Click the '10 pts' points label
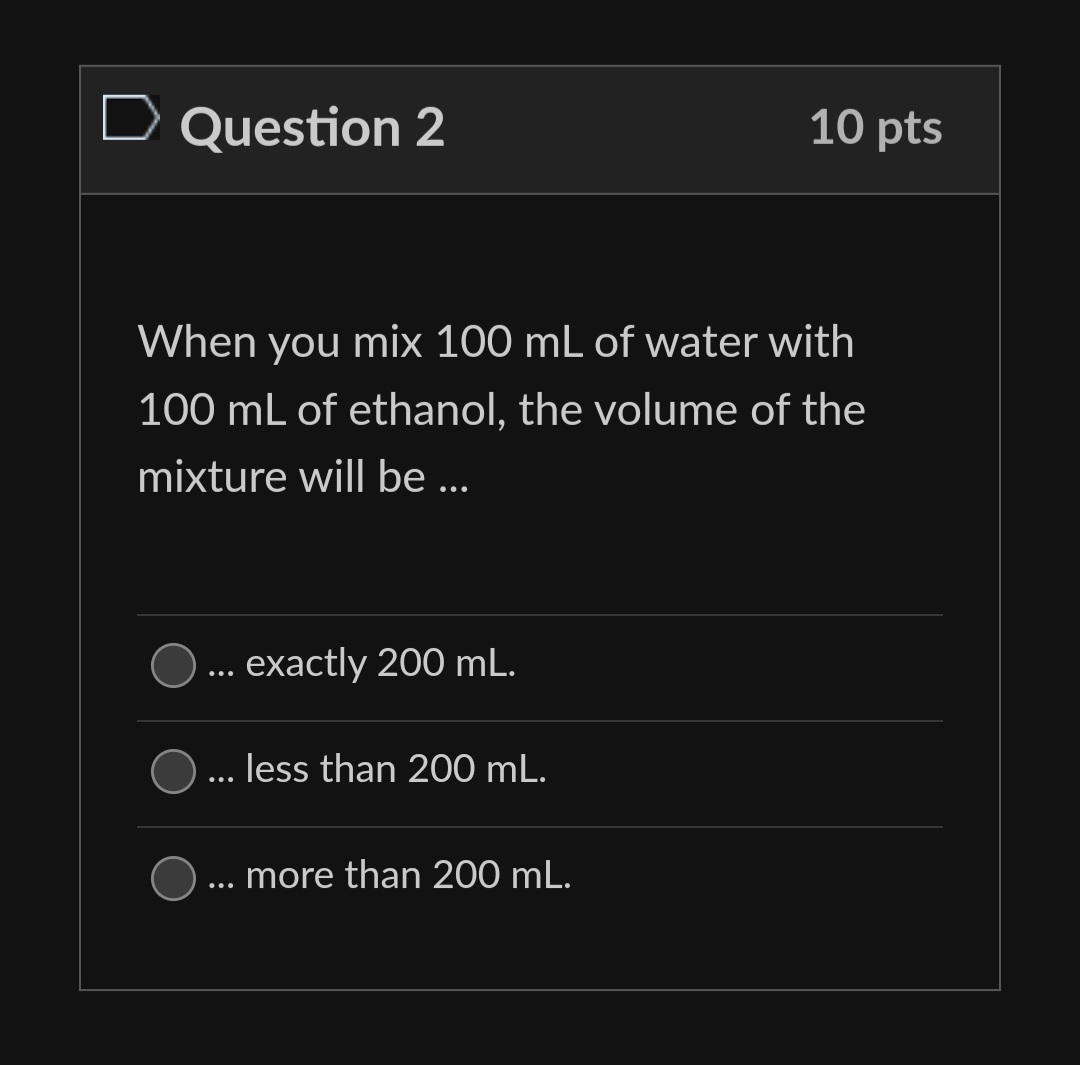 [876, 127]
